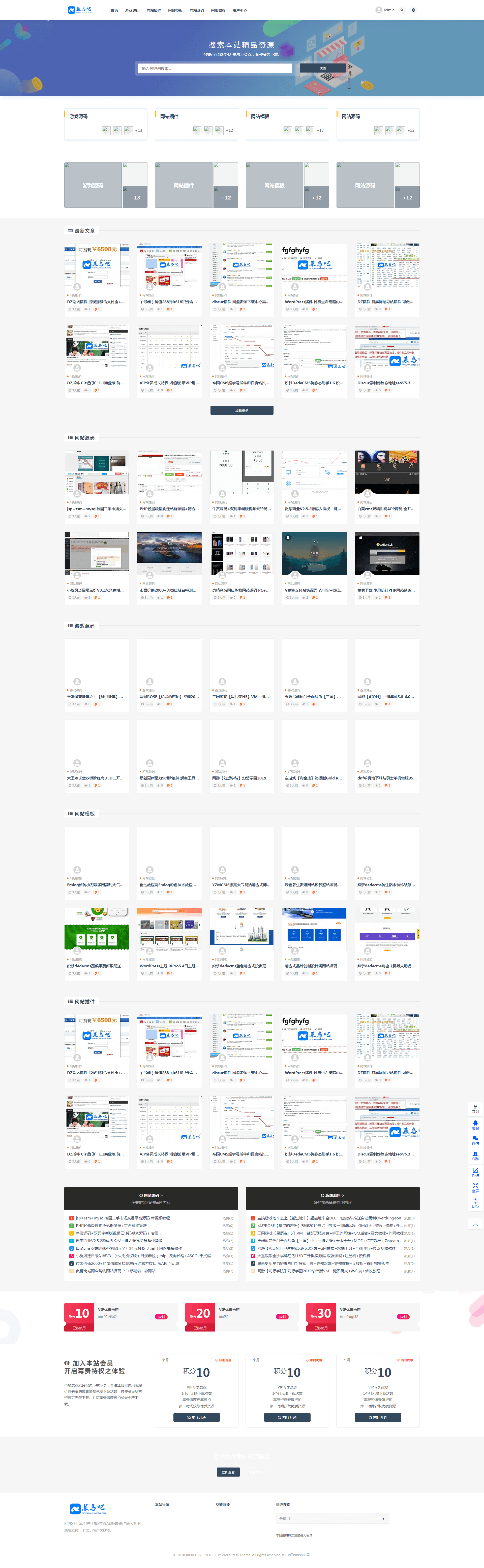Click 复制 on the 积分10 coupon card
484x1568 pixels.
coord(162,1317)
